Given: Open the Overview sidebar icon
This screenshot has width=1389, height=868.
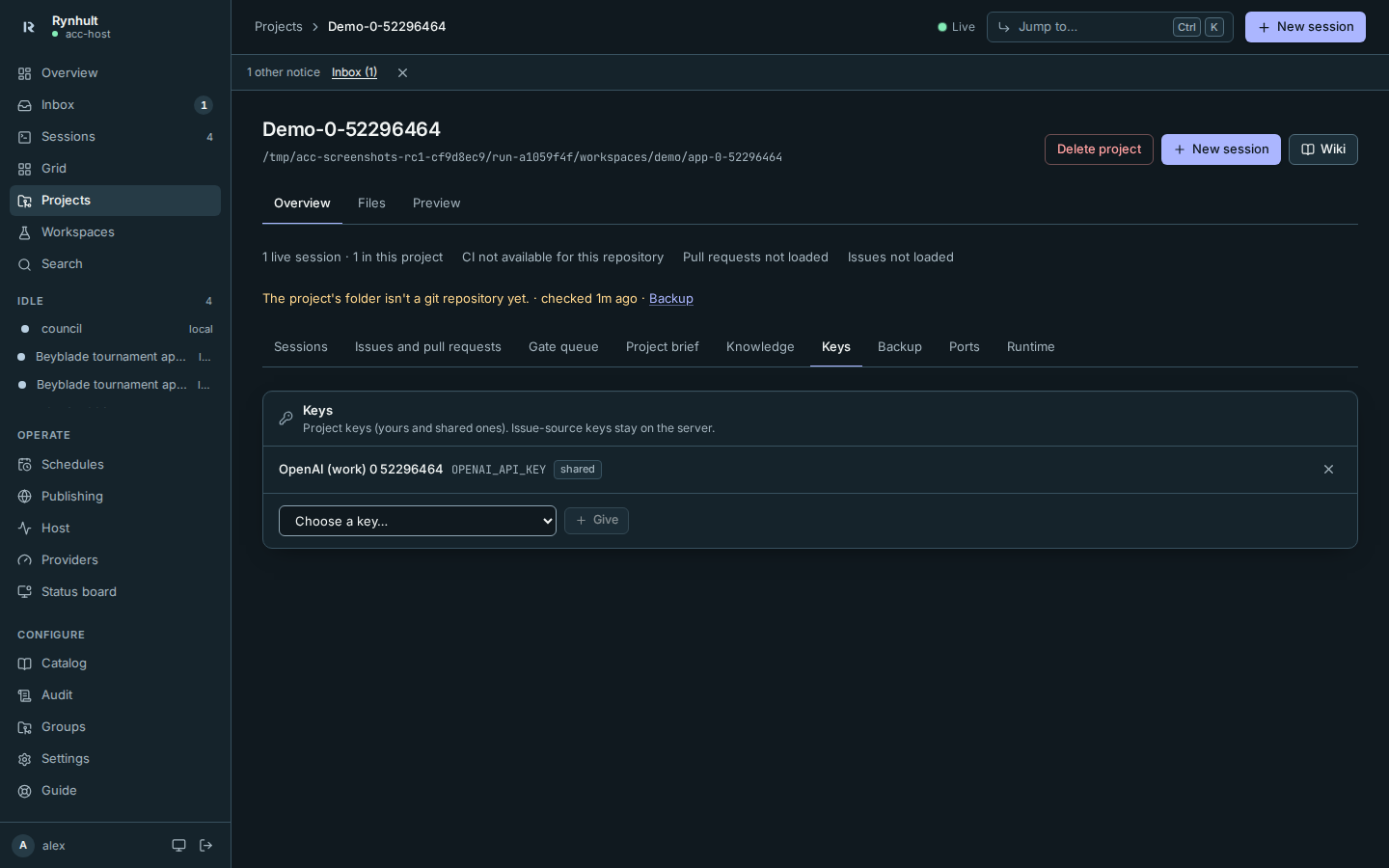Looking at the screenshot, I should click(x=24, y=73).
